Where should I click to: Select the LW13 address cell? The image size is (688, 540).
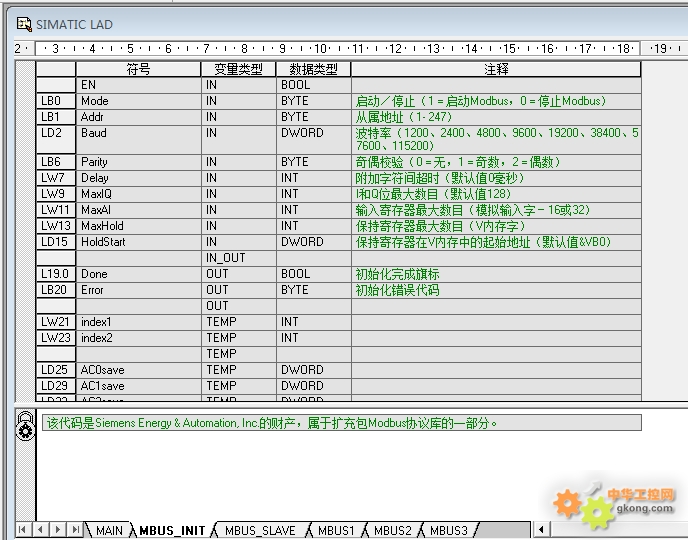click(56, 226)
